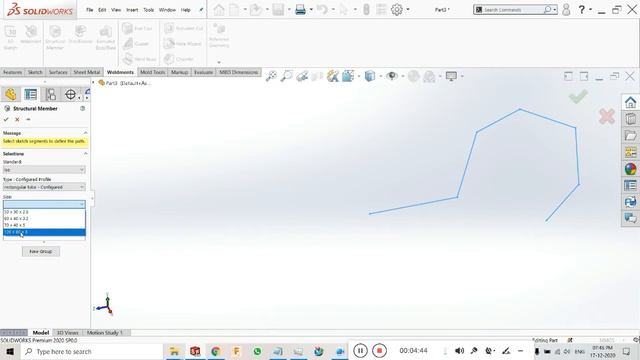Confirm with the large green checkmark corner
Image resolution: width=640 pixels, height=360 pixels.
point(578,97)
